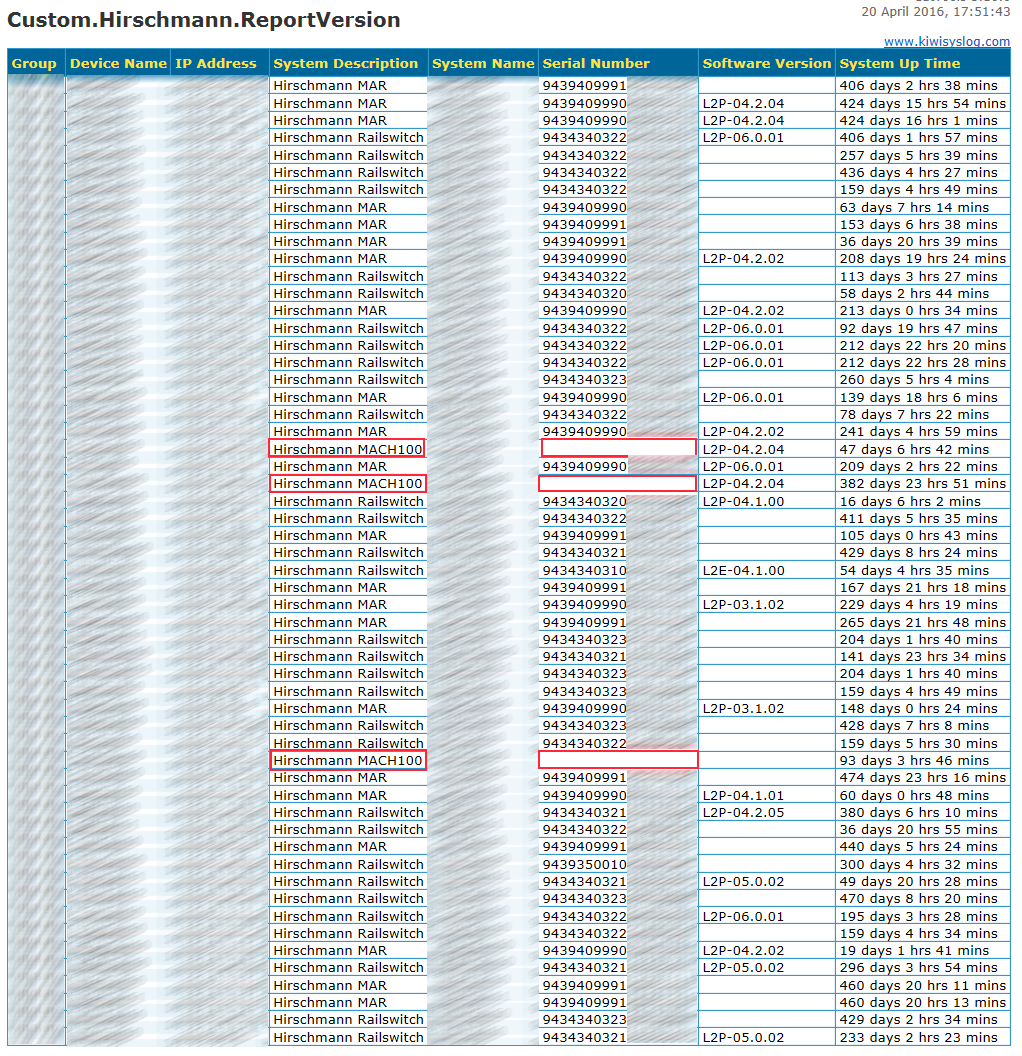This screenshot has height=1056, width=1022.
Task: Click software version L2P-04.1.00
Action: point(743,501)
